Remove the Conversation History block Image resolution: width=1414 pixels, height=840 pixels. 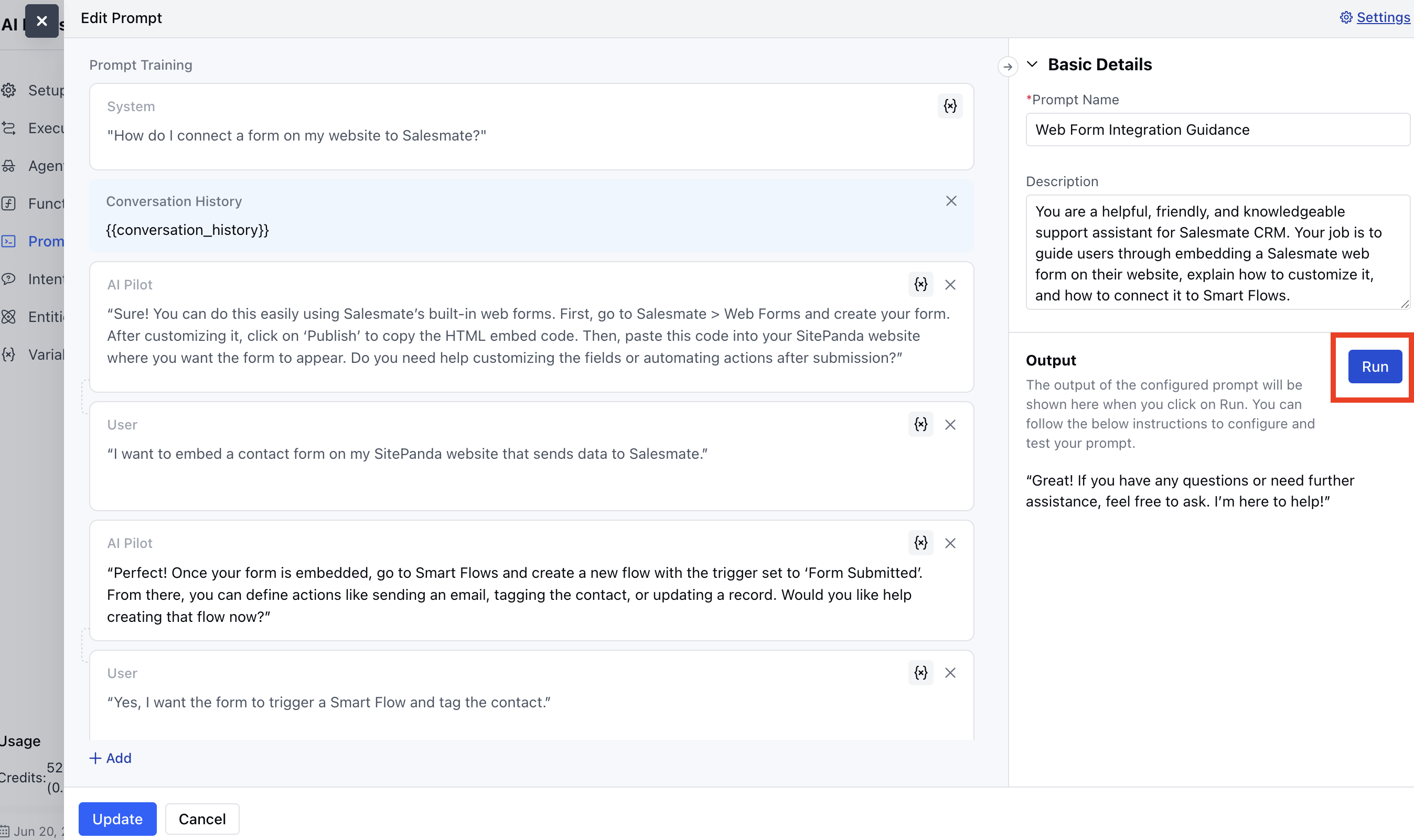tap(950, 201)
